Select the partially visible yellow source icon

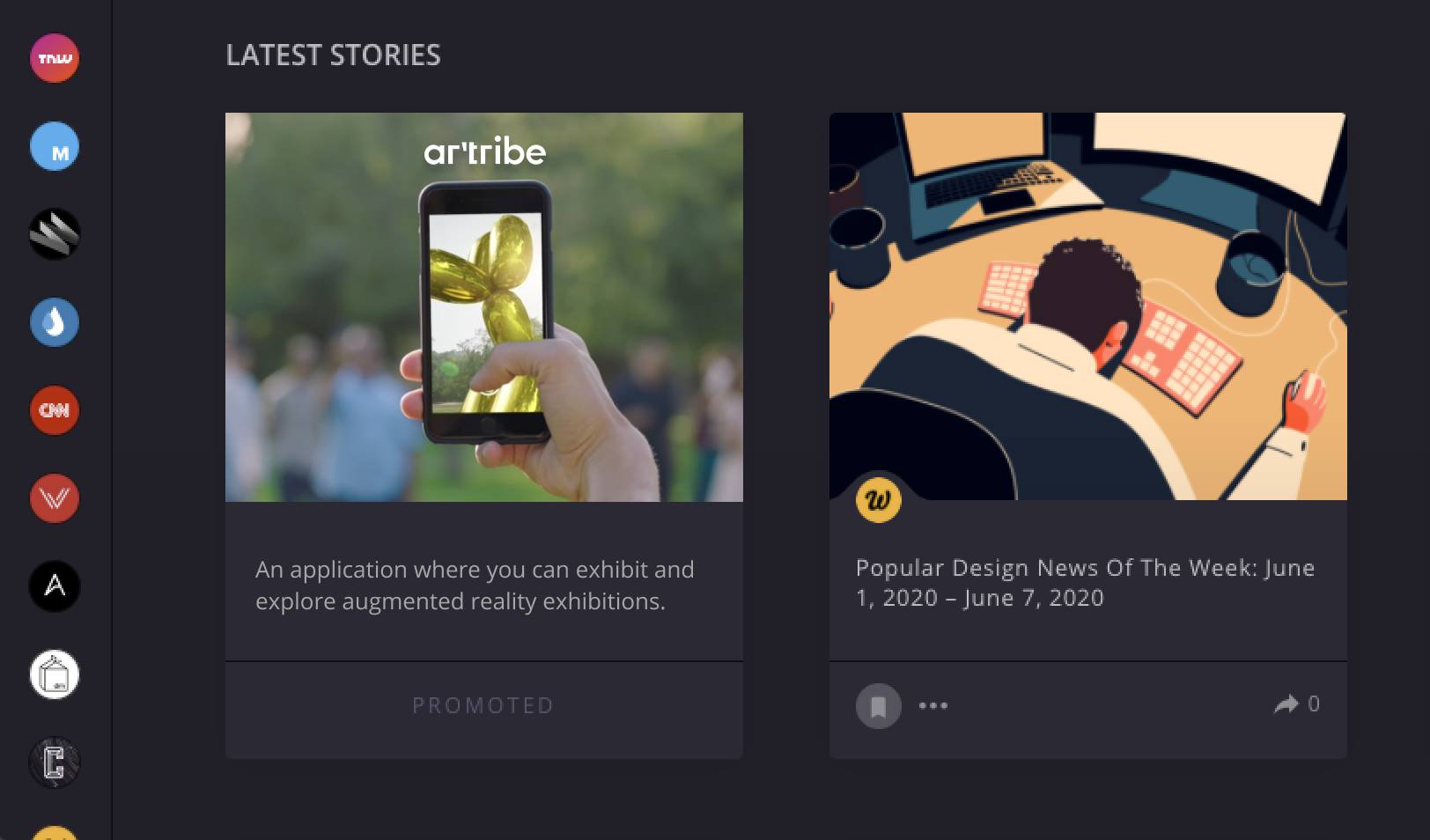55,833
